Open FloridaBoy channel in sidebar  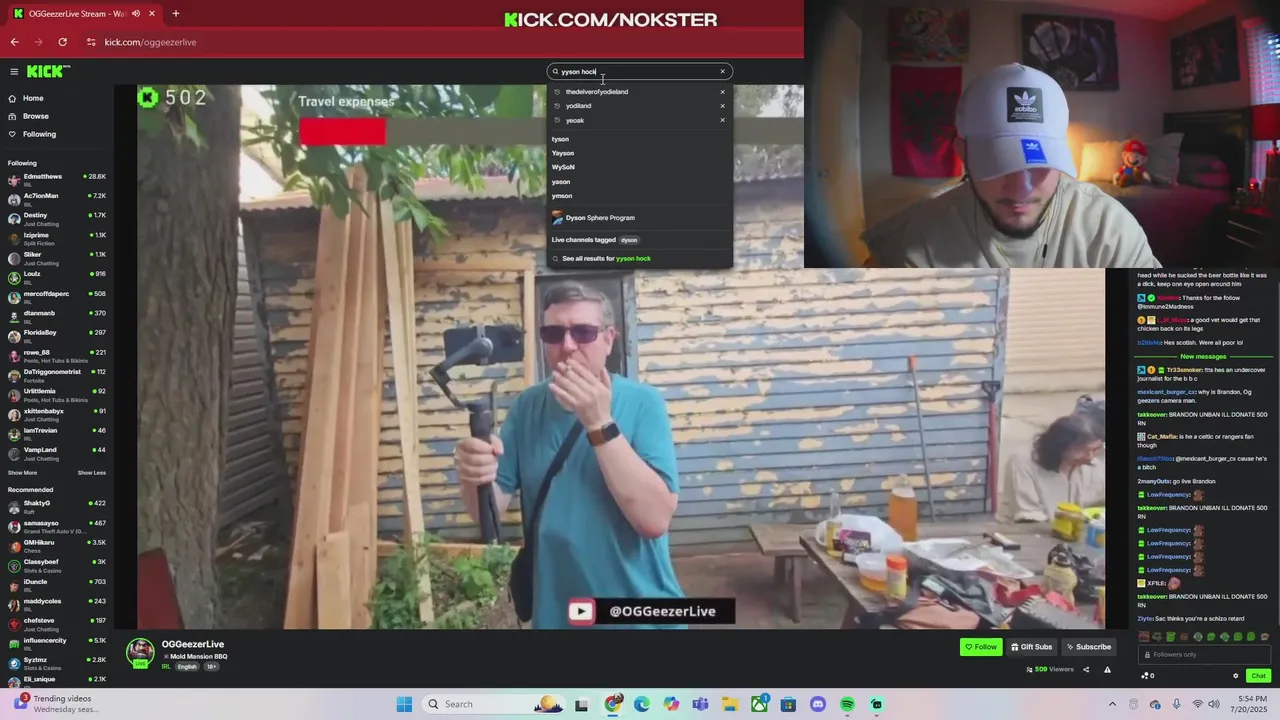[x=57, y=335]
